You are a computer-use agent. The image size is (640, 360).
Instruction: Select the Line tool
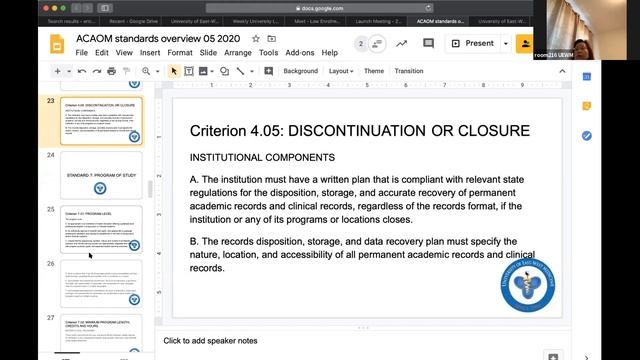coord(240,71)
